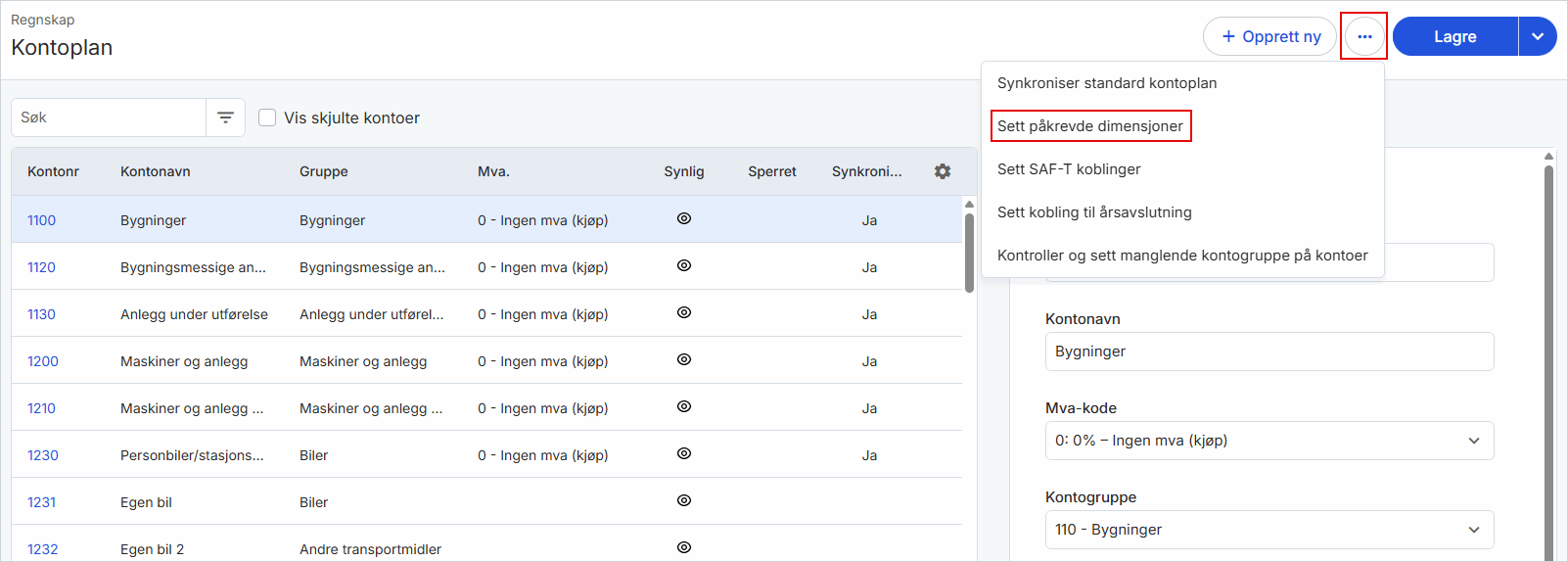Click Mva. cell in row 1230
Screen dimensions: 1568x562
pyautogui.click(x=543, y=455)
